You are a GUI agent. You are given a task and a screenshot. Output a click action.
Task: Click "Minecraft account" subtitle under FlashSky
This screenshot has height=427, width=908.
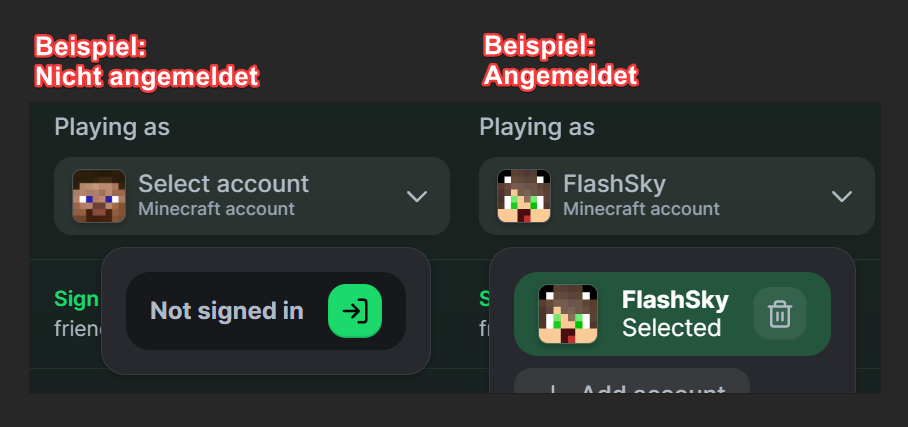pyautogui.click(x=641, y=209)
